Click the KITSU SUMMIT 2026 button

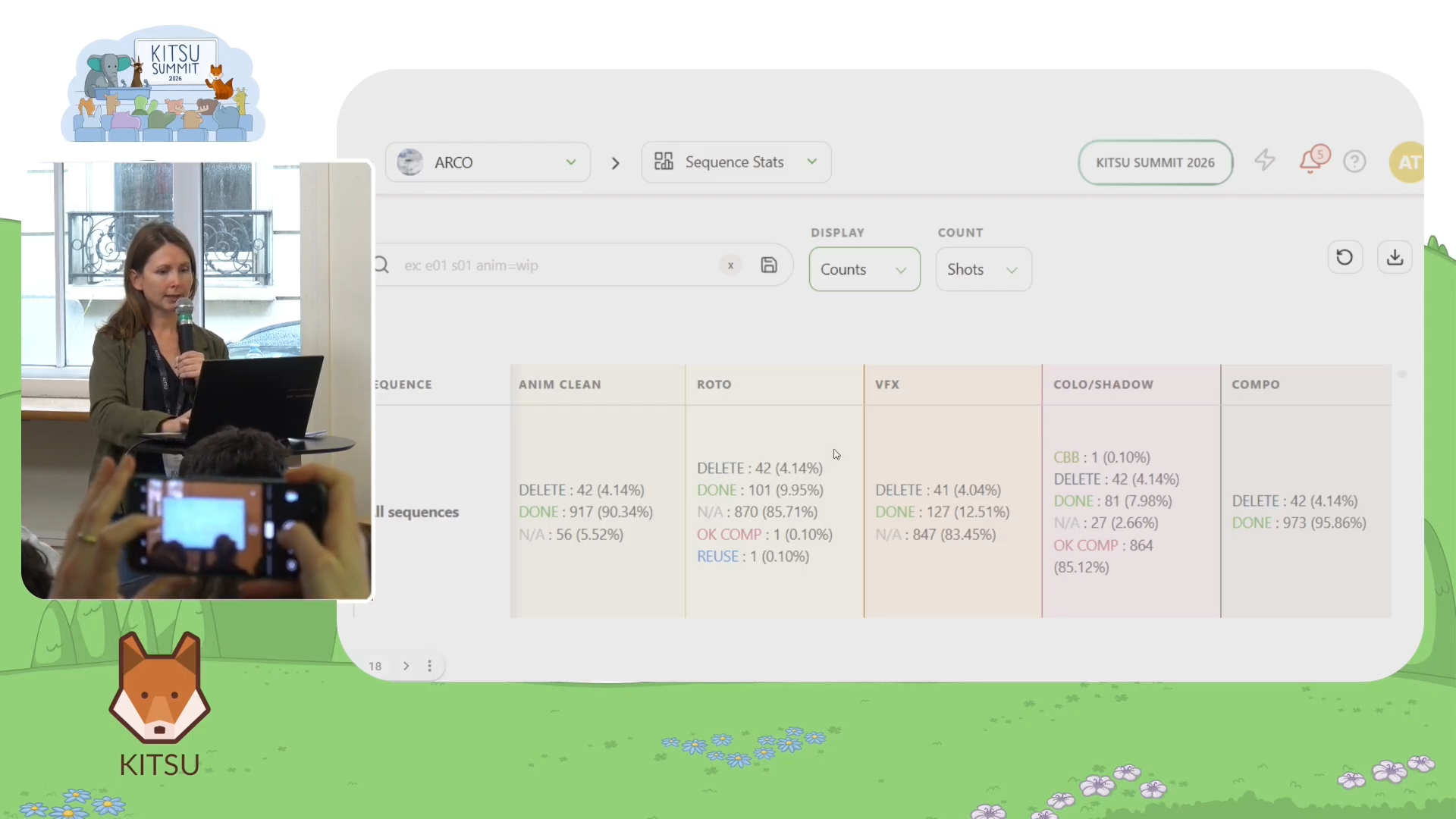pos(1155,162)
